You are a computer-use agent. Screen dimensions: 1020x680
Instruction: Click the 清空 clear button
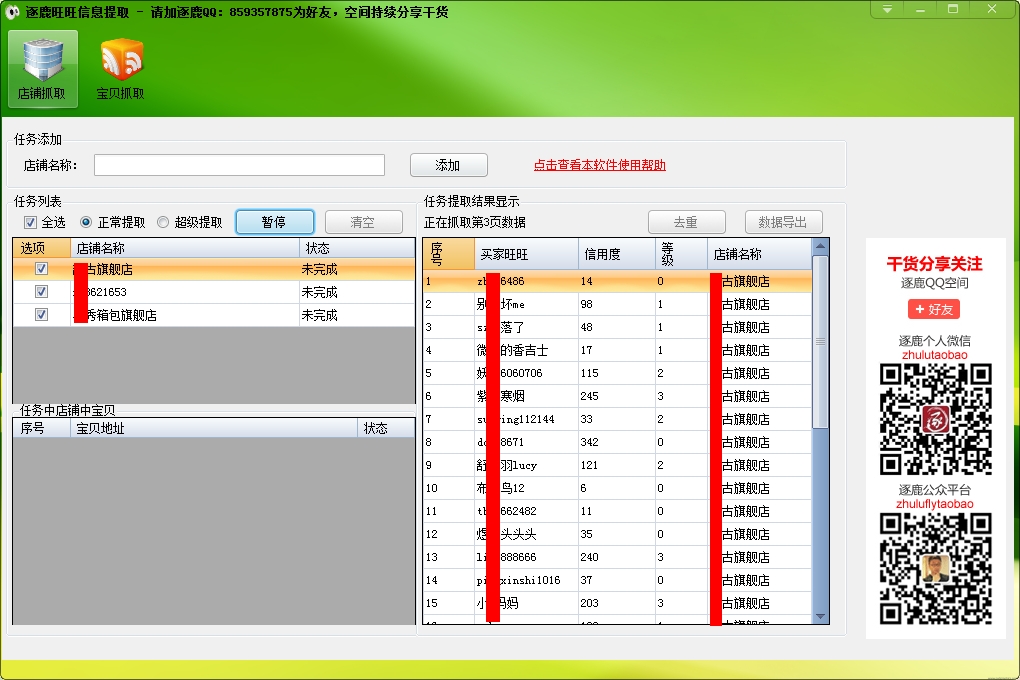[364, 222]
